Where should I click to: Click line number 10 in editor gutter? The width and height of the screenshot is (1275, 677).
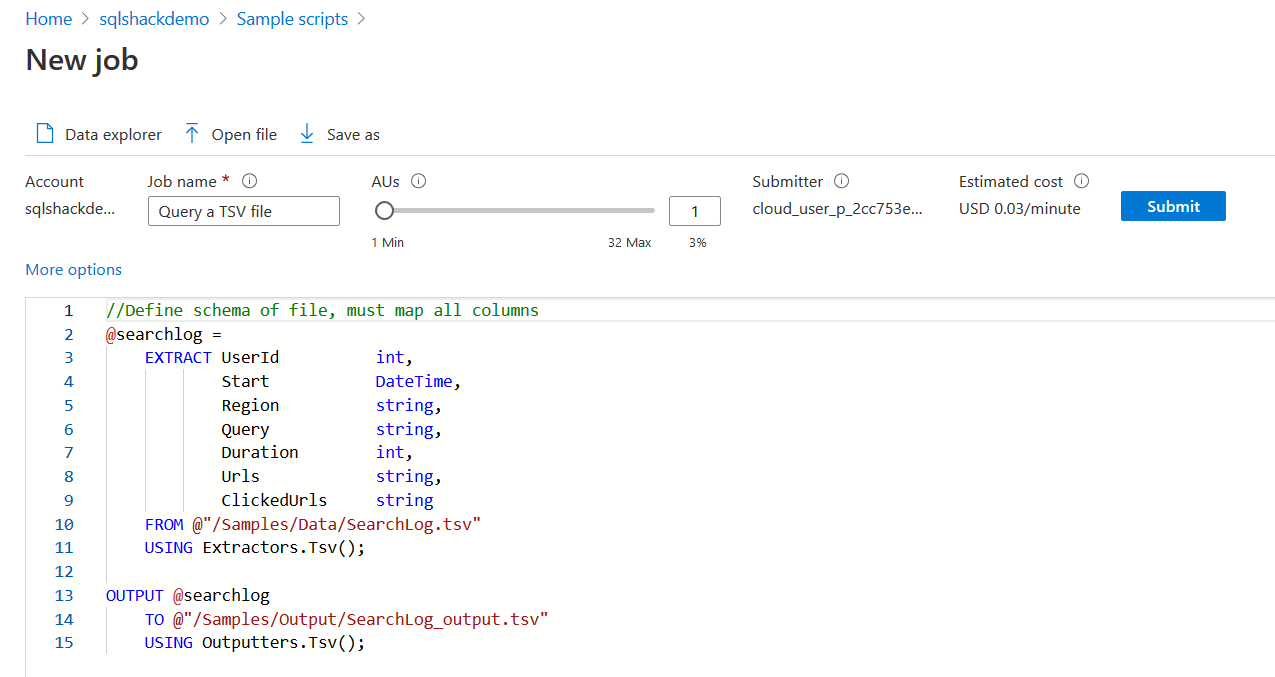64,524
